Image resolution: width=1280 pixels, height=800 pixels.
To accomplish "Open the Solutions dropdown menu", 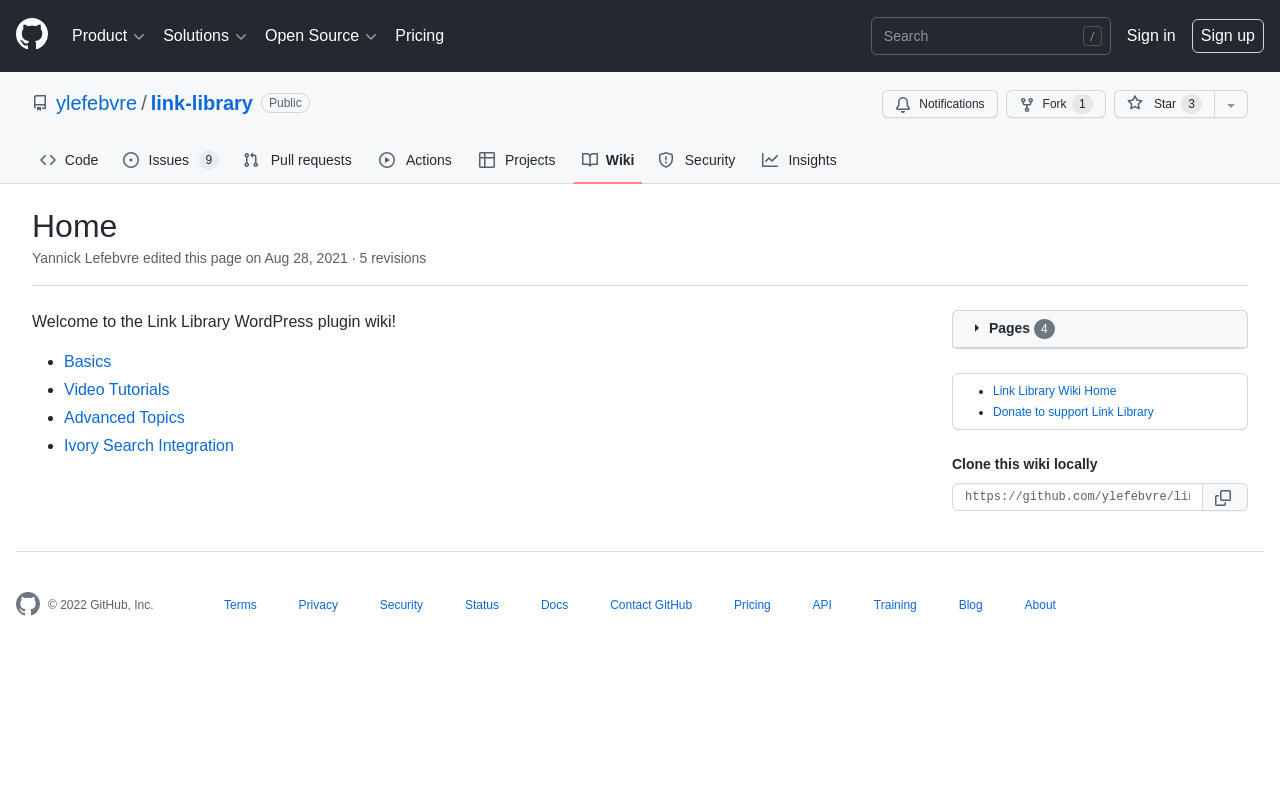I will [204, 36].
